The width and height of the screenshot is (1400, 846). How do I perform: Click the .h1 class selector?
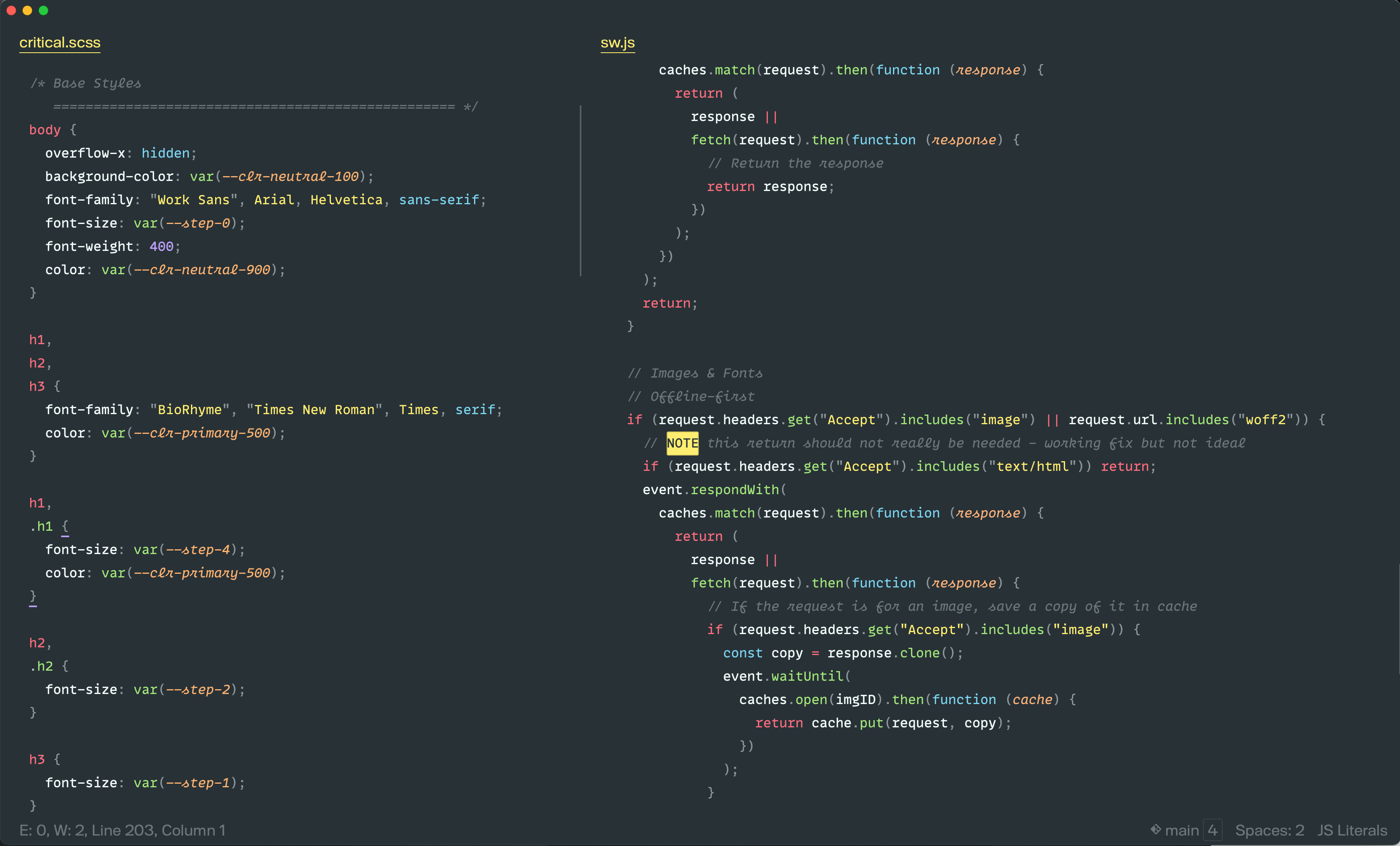point(41,526)
